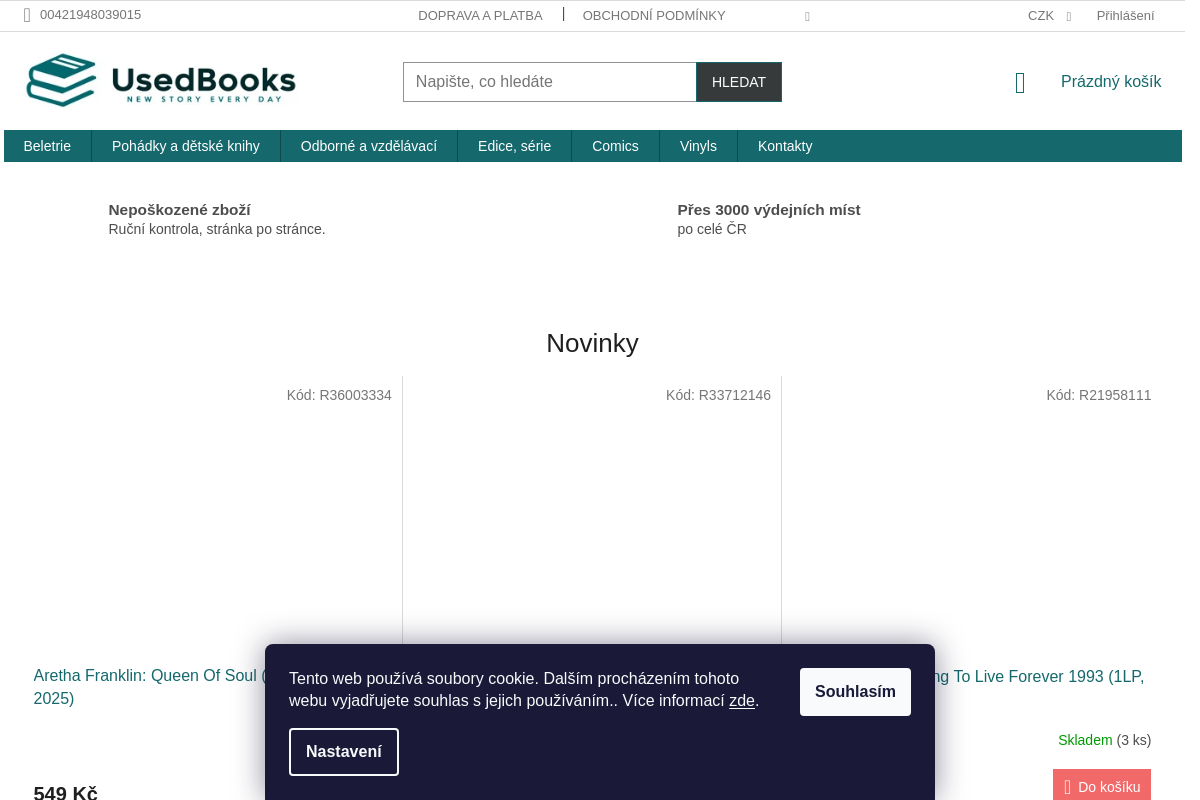This screenshot has height=800, width=1200.
Task: Click the HLEDAT search button
Action: (x=739, y=82)
